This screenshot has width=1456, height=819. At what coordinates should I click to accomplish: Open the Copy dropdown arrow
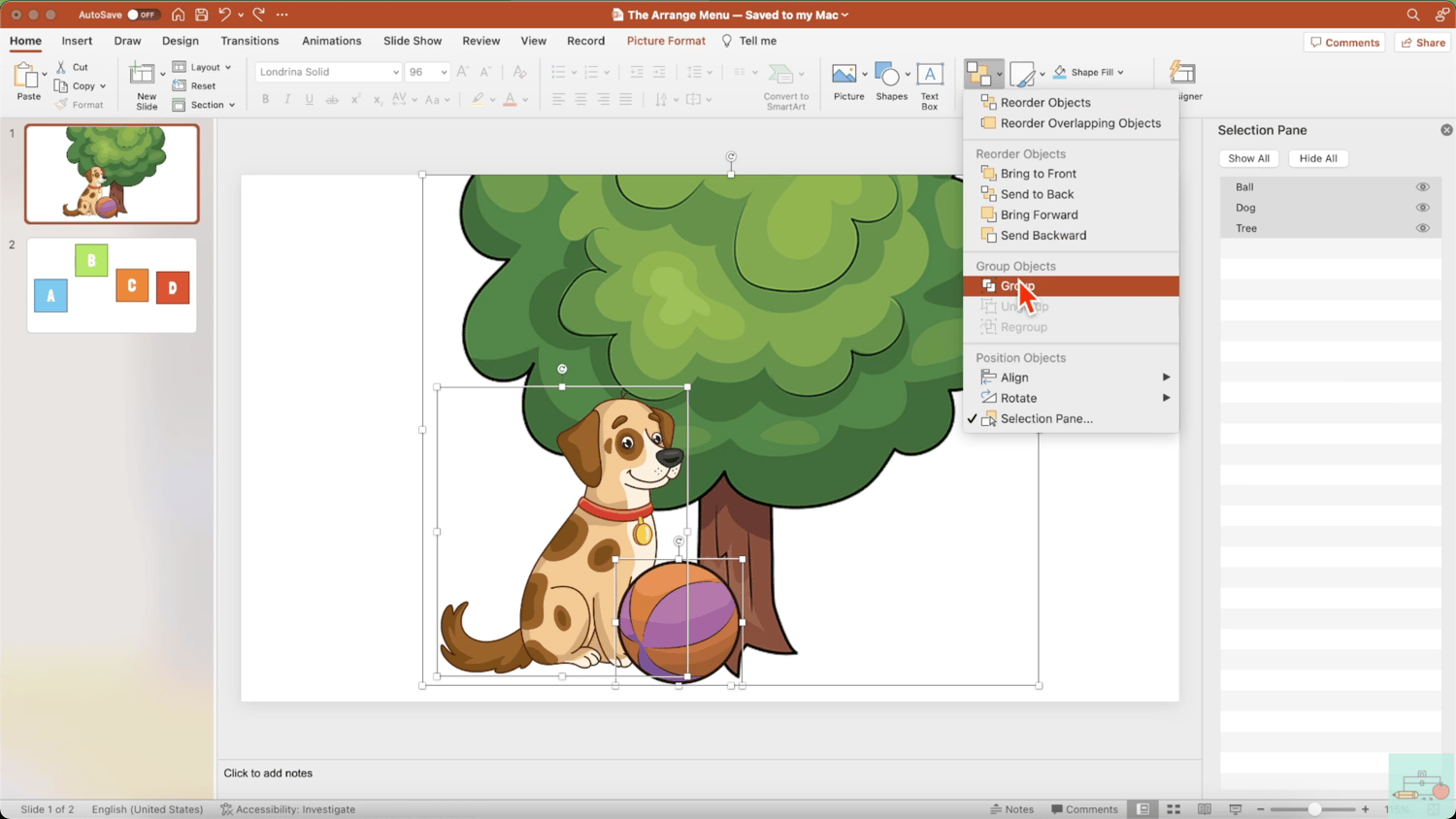(x=103, y=86)
